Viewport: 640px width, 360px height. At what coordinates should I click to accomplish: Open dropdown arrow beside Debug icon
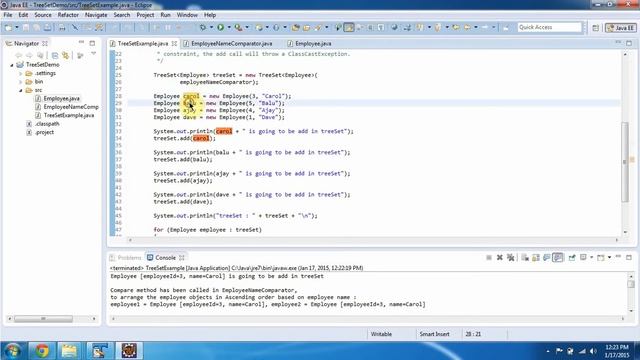tap(211, 27)
